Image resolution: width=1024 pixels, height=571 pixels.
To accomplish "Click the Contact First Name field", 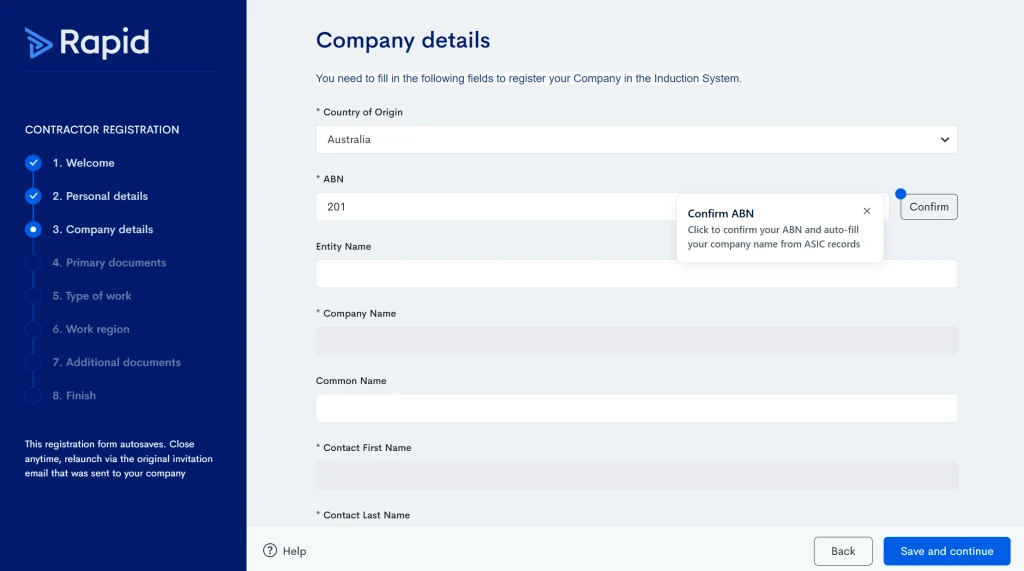I will pos(636,475).
